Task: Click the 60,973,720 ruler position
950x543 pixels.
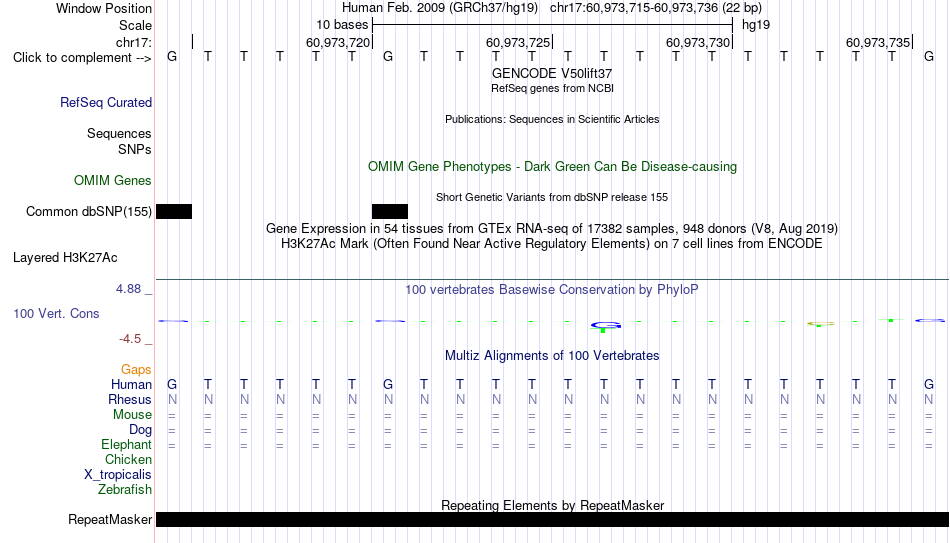Action: 338,42
